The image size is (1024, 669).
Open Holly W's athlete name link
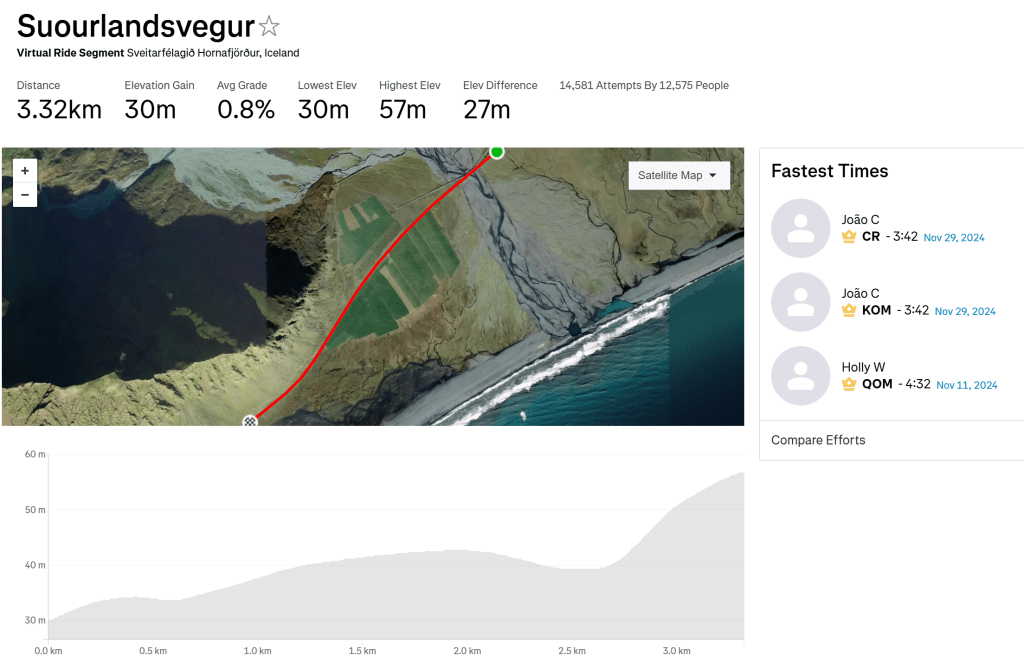[863, 367]
